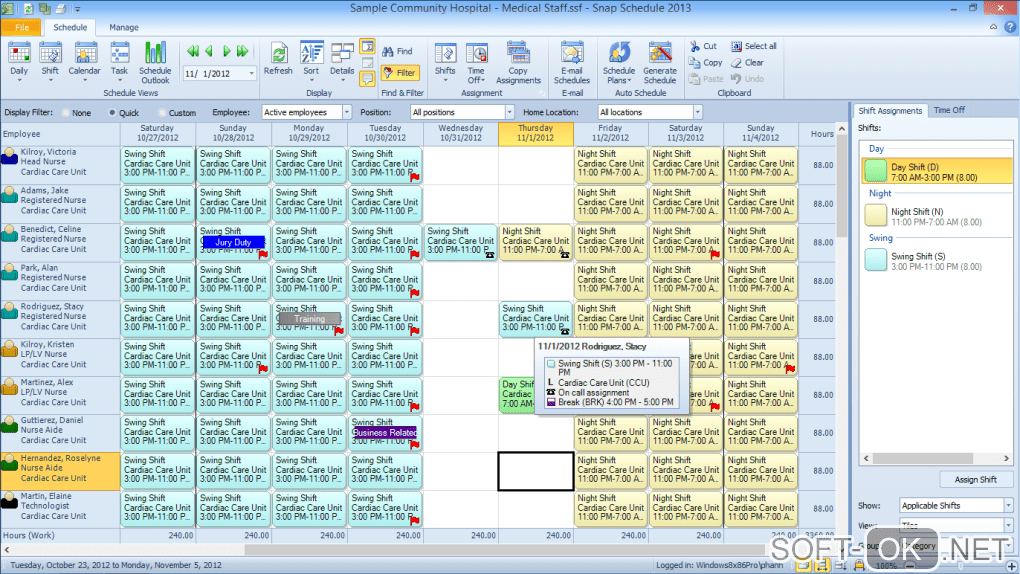Copy the selected assignment
The height and width of the screenshot is (574, 1020).
click(706, 62)
